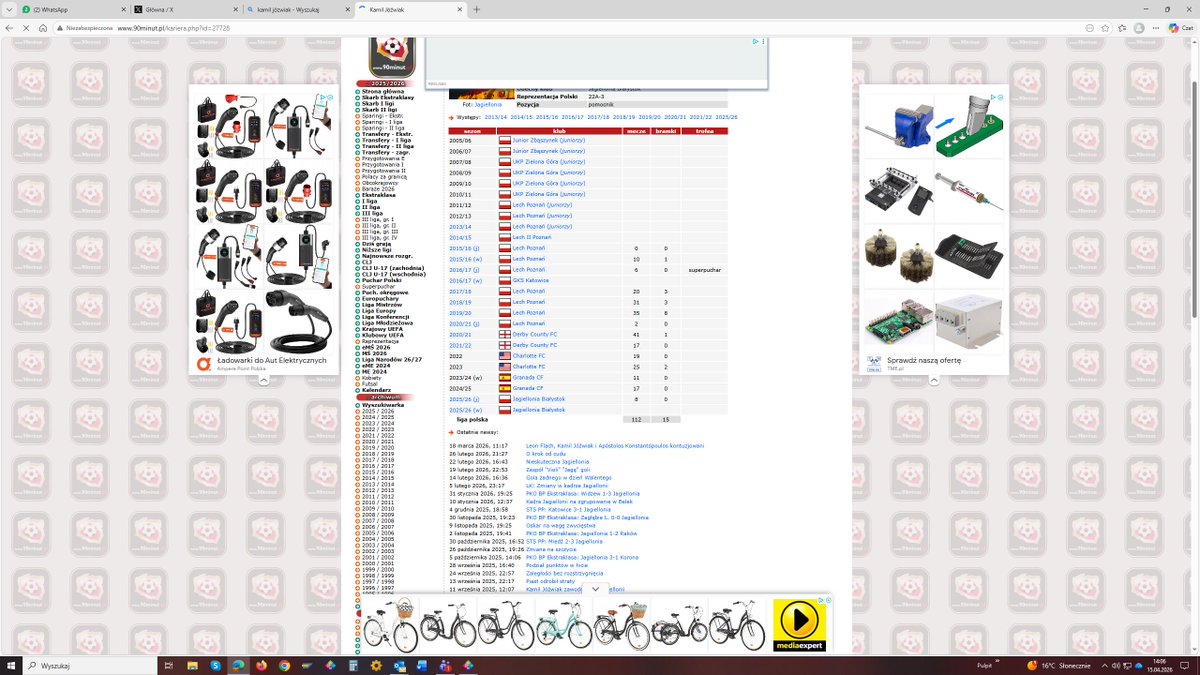Open the 2013/14 appearances link

tap(495, 117)
